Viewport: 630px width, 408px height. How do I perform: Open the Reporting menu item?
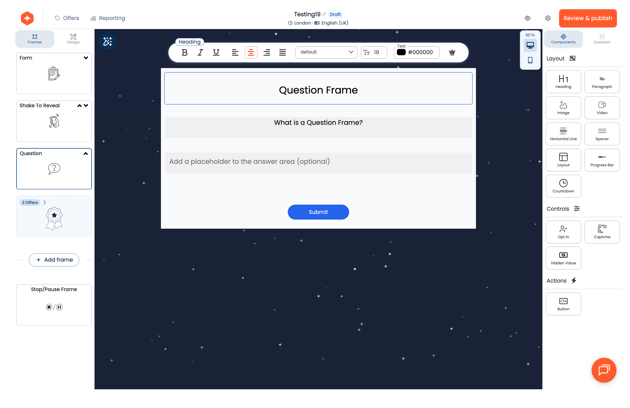pos(107,18)
